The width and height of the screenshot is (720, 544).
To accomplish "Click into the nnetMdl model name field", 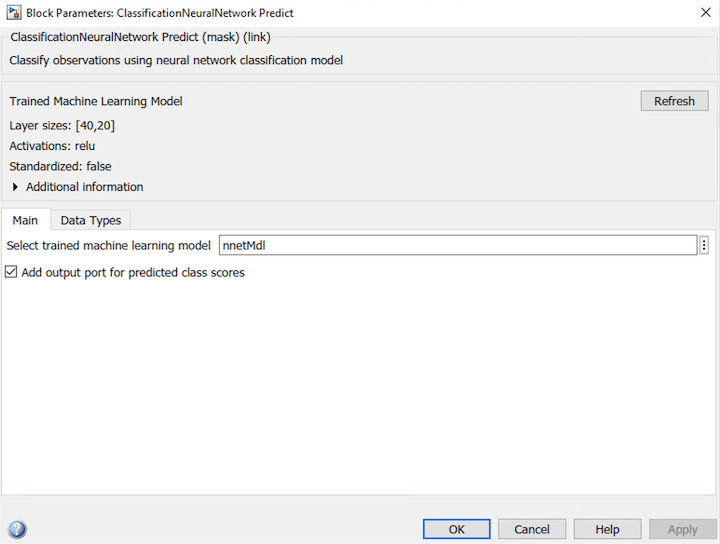I will coord(457,245).
